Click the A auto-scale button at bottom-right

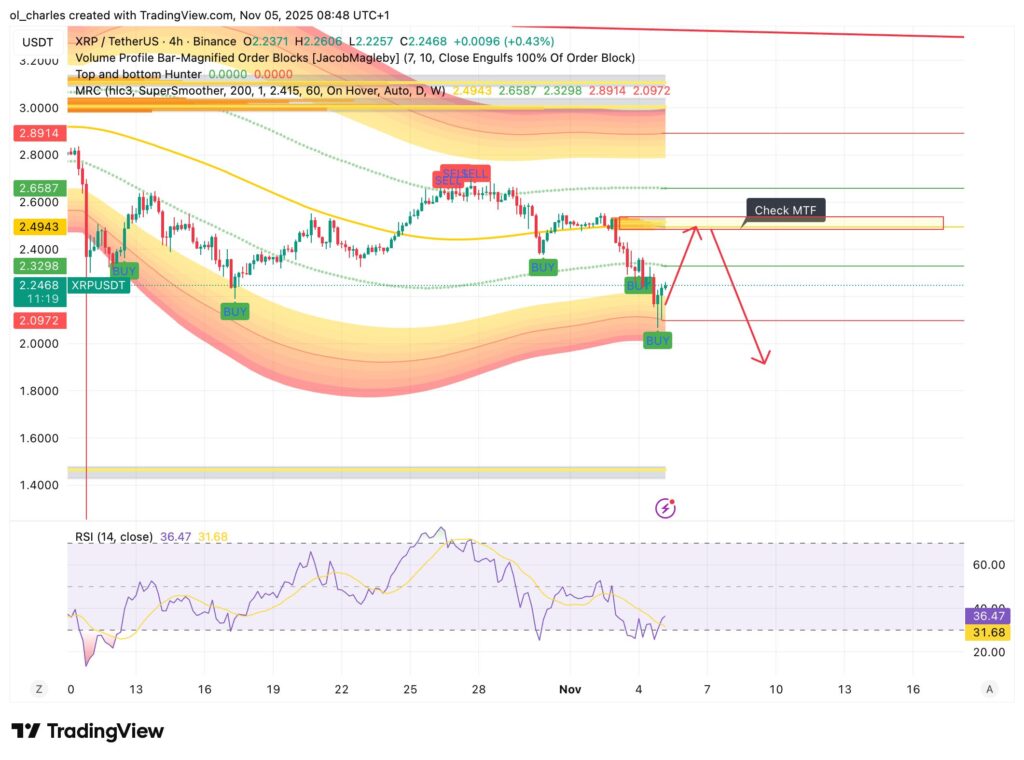(x=988, y=689)
